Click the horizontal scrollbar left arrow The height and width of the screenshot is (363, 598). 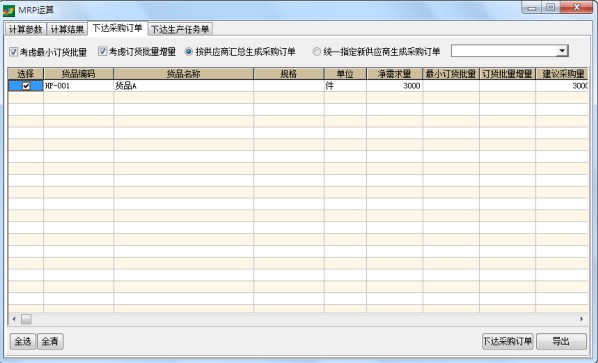click(14, 319)
